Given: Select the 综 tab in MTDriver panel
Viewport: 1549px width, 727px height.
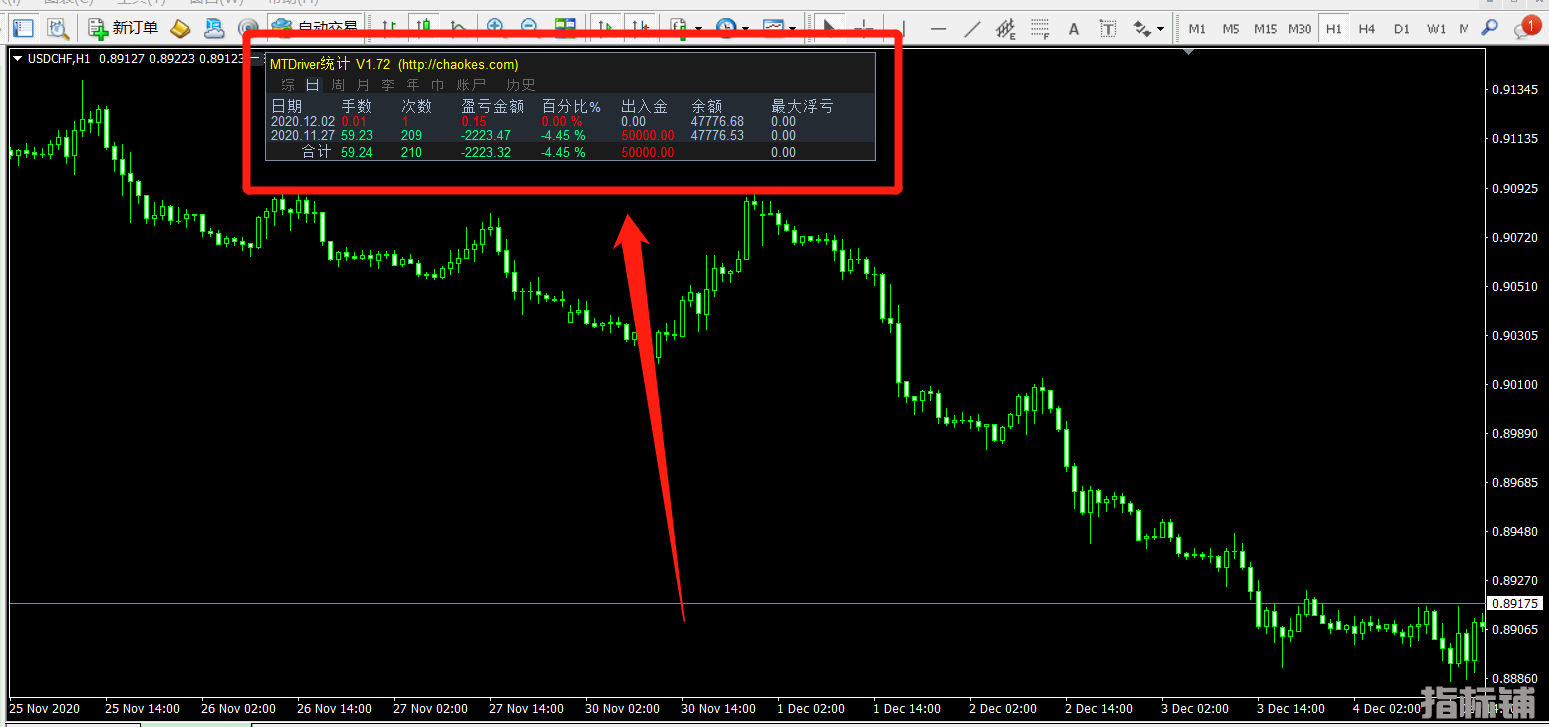Looking at the screenshot, I should click(x=288, y=85).
